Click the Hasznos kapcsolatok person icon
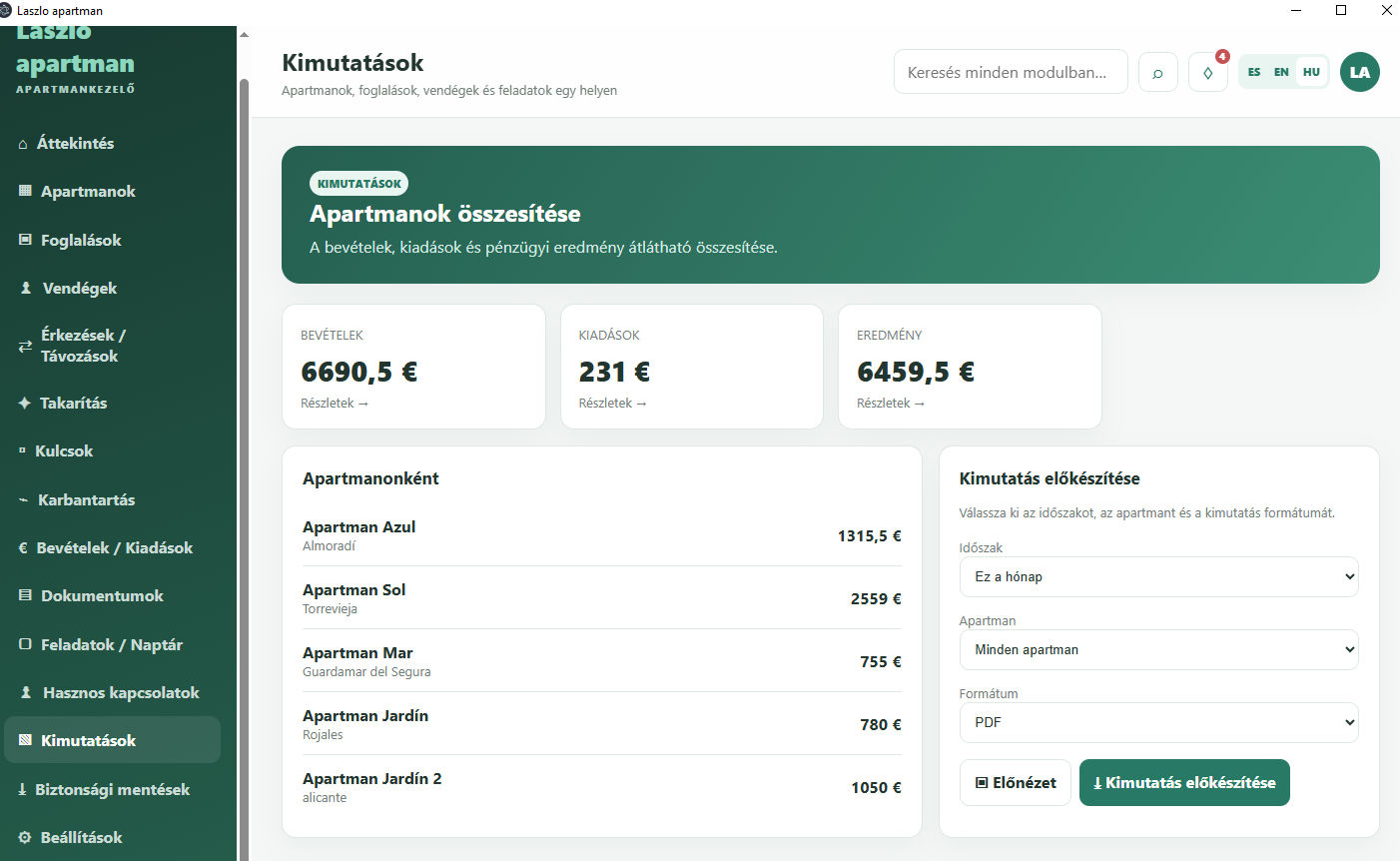This screenshot has width=1400, height=861. coord(26,692)
